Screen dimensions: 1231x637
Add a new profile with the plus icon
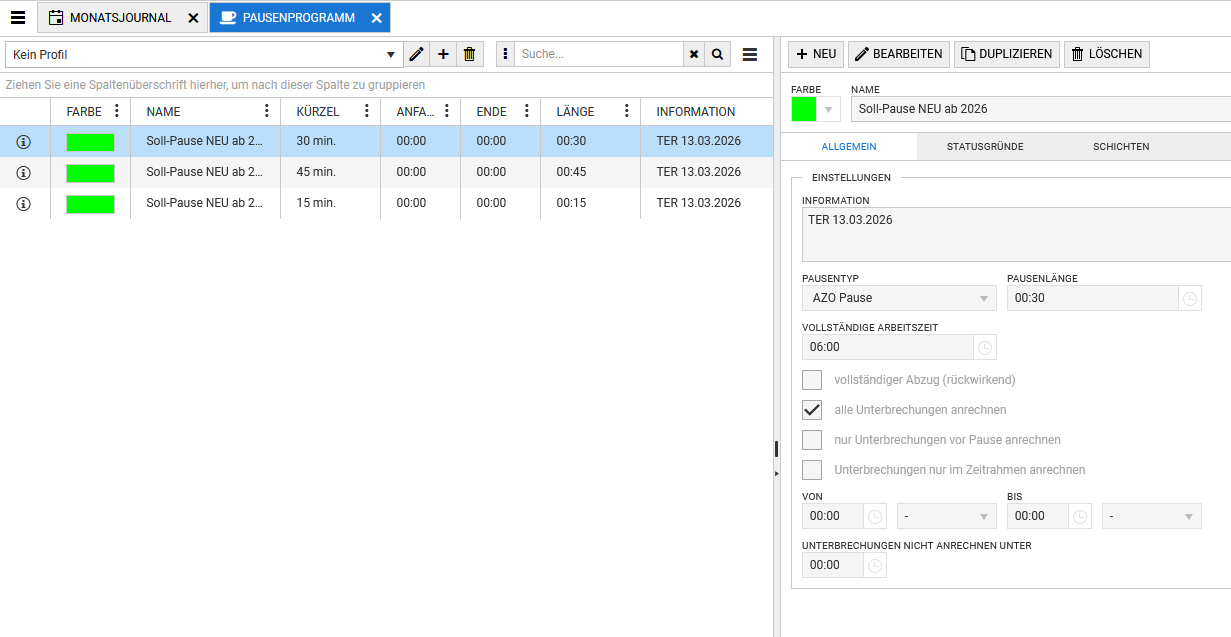[444, 54]
